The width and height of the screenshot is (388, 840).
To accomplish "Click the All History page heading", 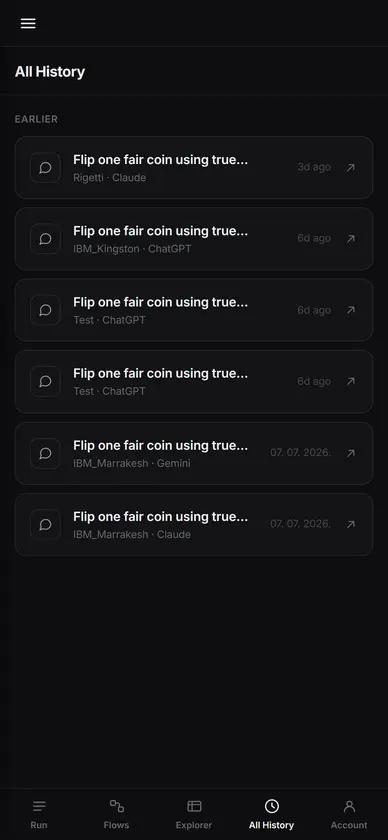I will (50, 71).
